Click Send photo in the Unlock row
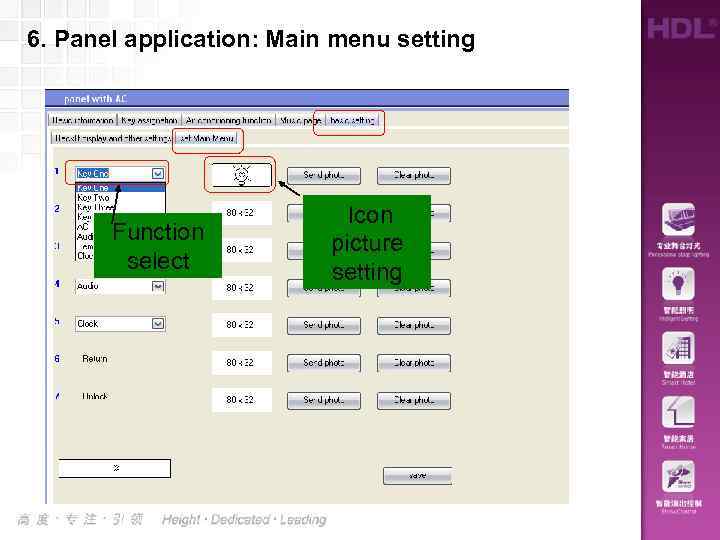 pyautogui.click(x=324, y=400)
